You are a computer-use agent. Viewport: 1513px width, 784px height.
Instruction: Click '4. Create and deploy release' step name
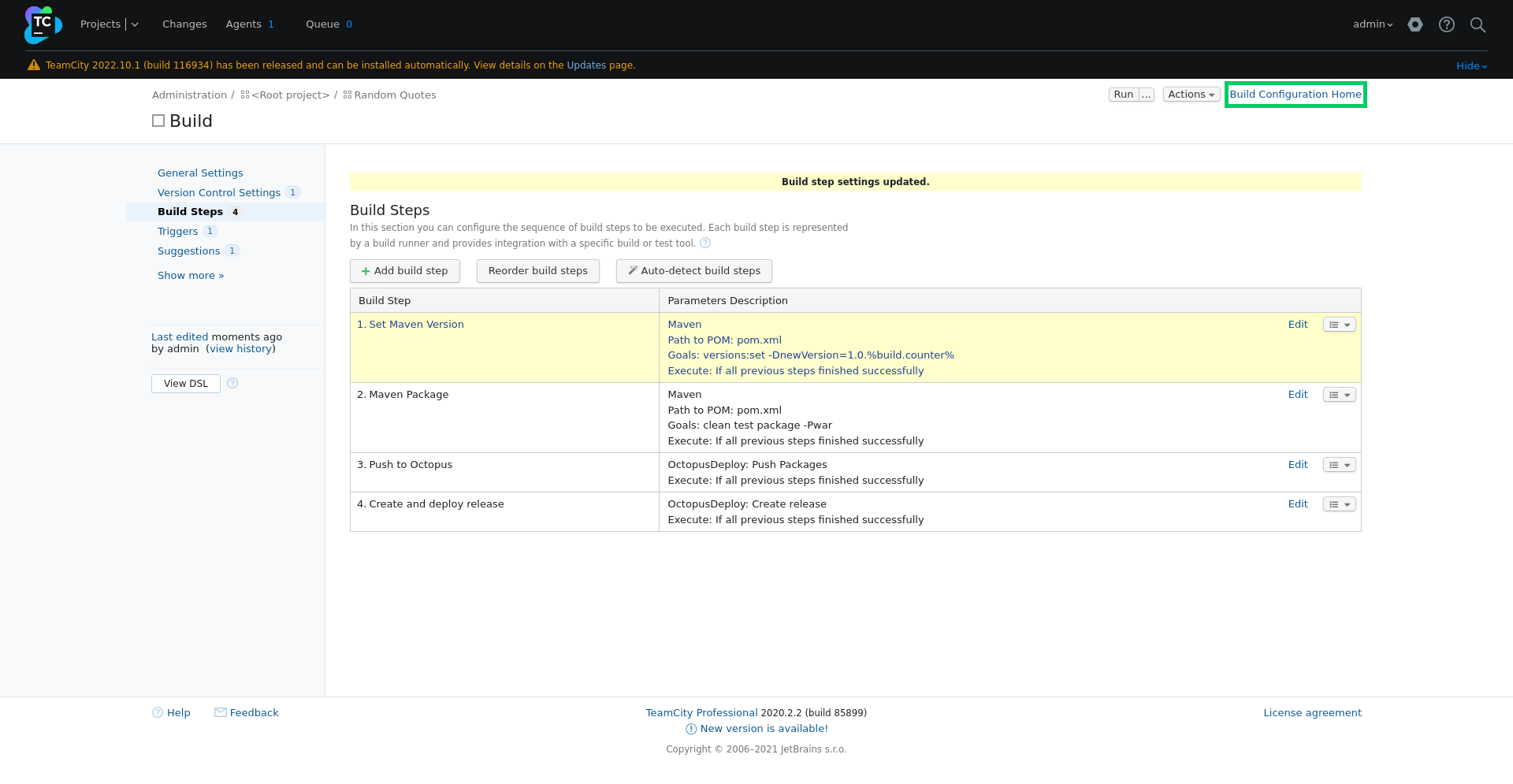[430, 504]
